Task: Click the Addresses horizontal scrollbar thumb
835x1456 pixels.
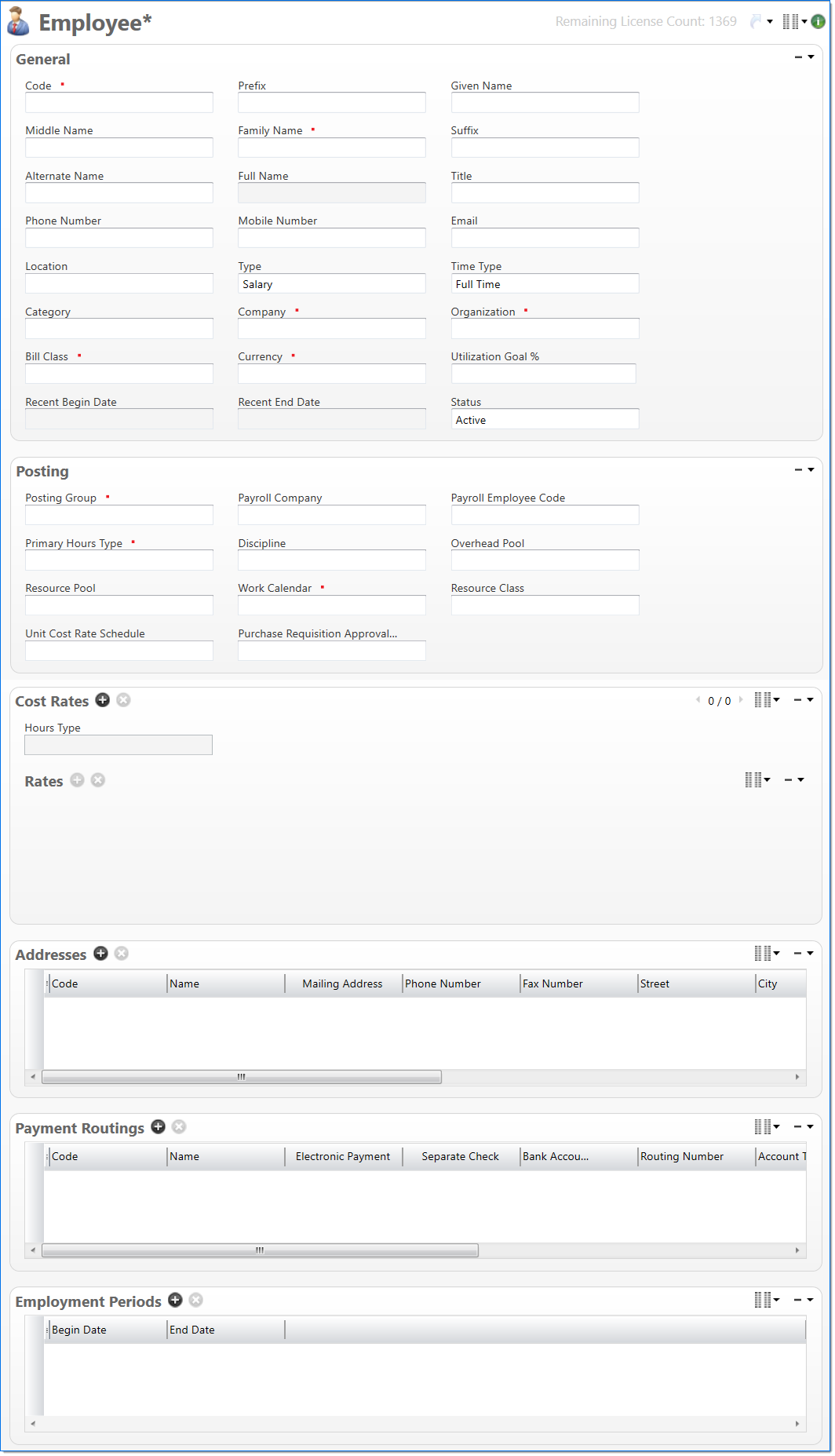Action: (x=242, y=1077)
